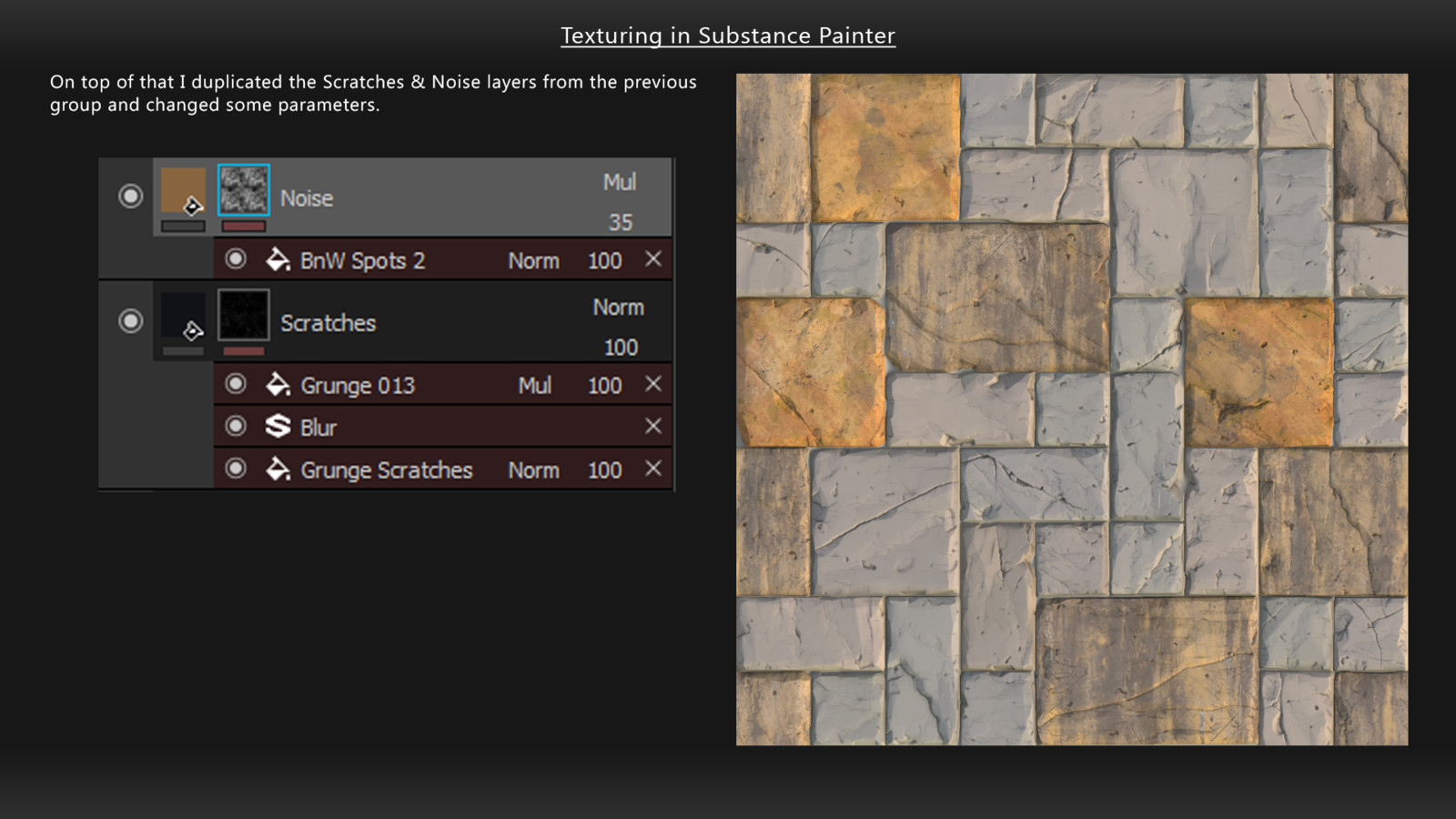Select the Scratches layer black mask thumbnail

pyautogui.click(x=244, y=315)
